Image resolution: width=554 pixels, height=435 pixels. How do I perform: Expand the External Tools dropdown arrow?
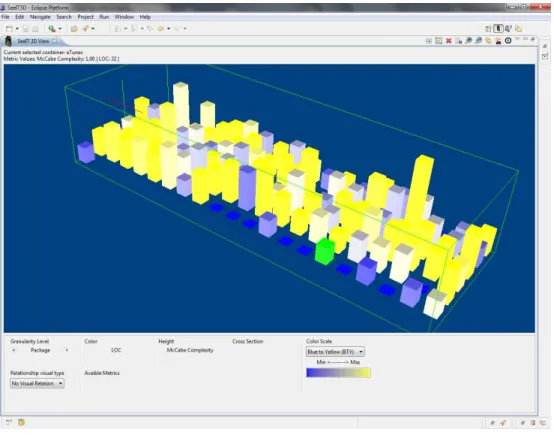[60, 29]
